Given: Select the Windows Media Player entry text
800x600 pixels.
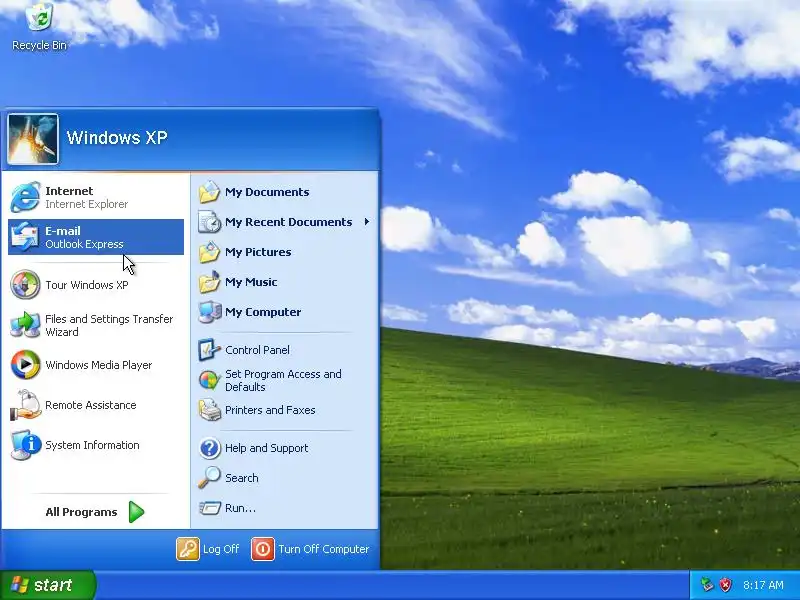Looking at the screenshot, I should point(98,365).
